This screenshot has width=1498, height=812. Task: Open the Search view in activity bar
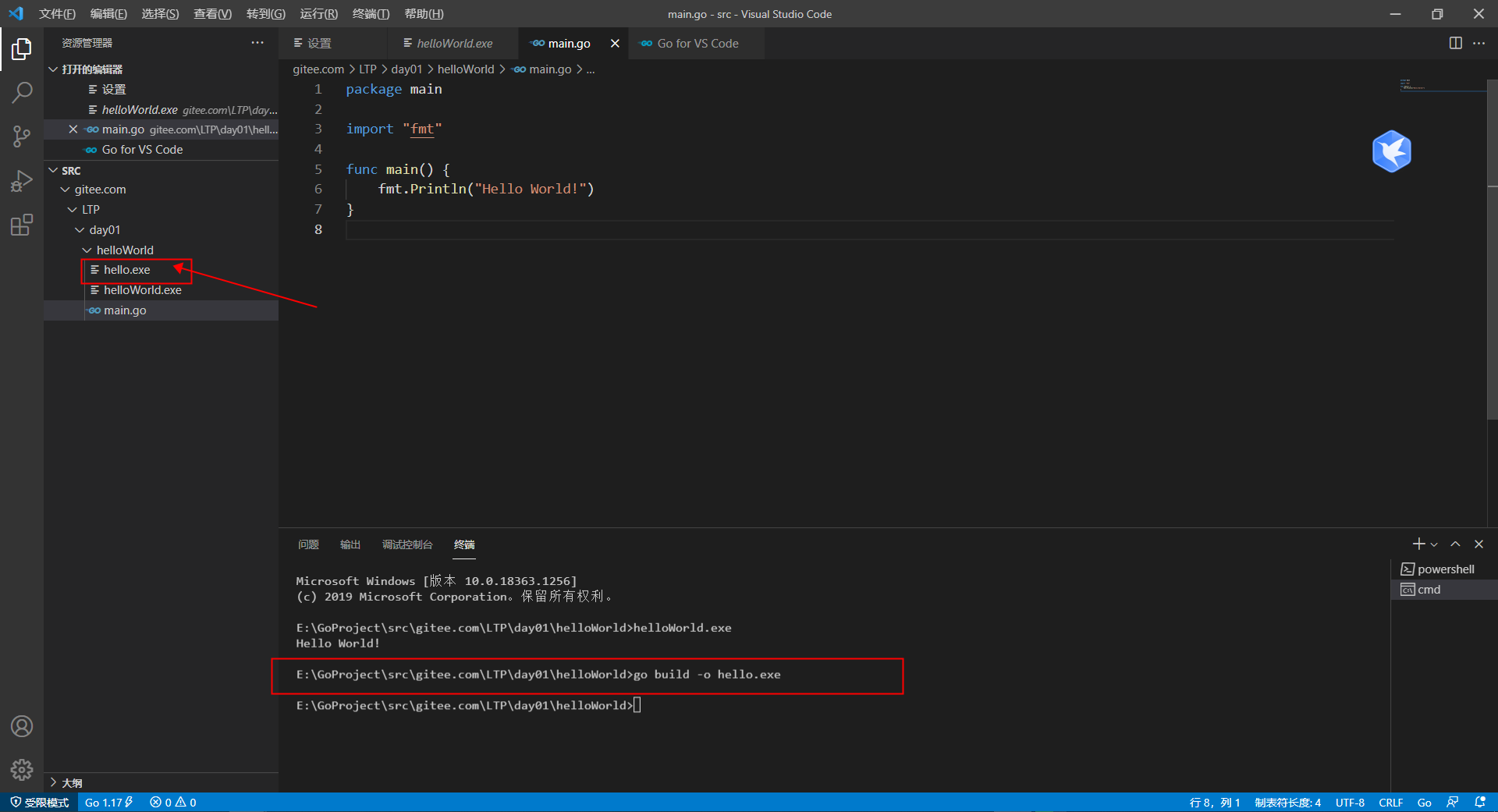pos(22,93)
